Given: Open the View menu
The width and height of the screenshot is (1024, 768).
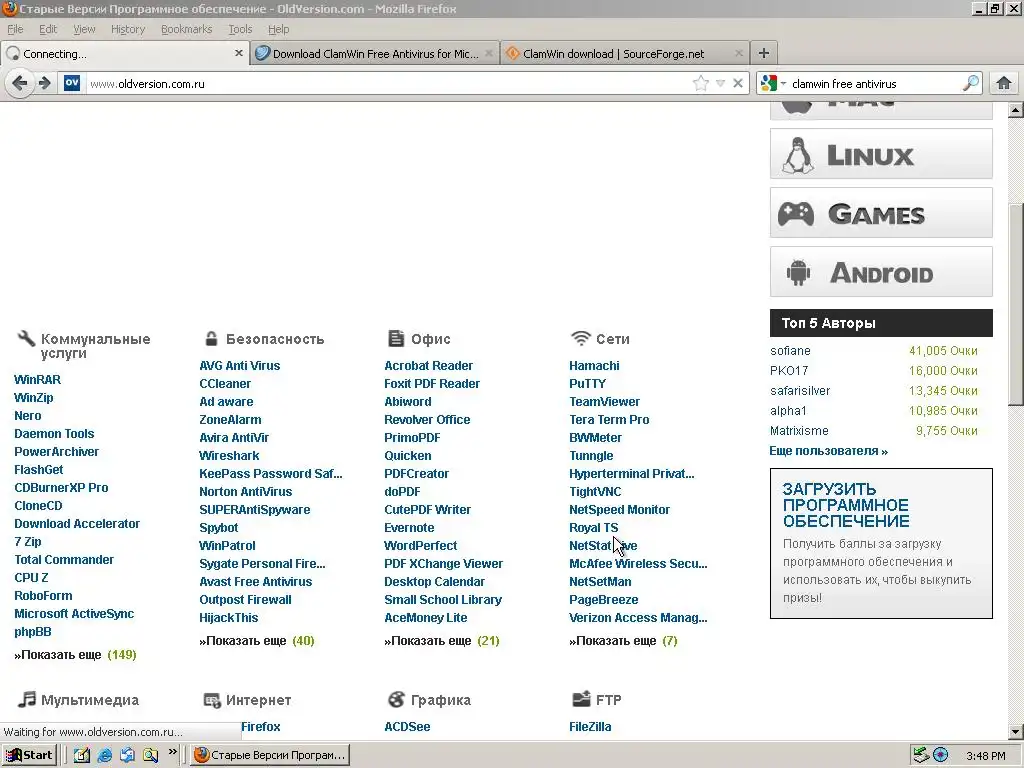Looking at the screenshot, I should click(84, 29).
